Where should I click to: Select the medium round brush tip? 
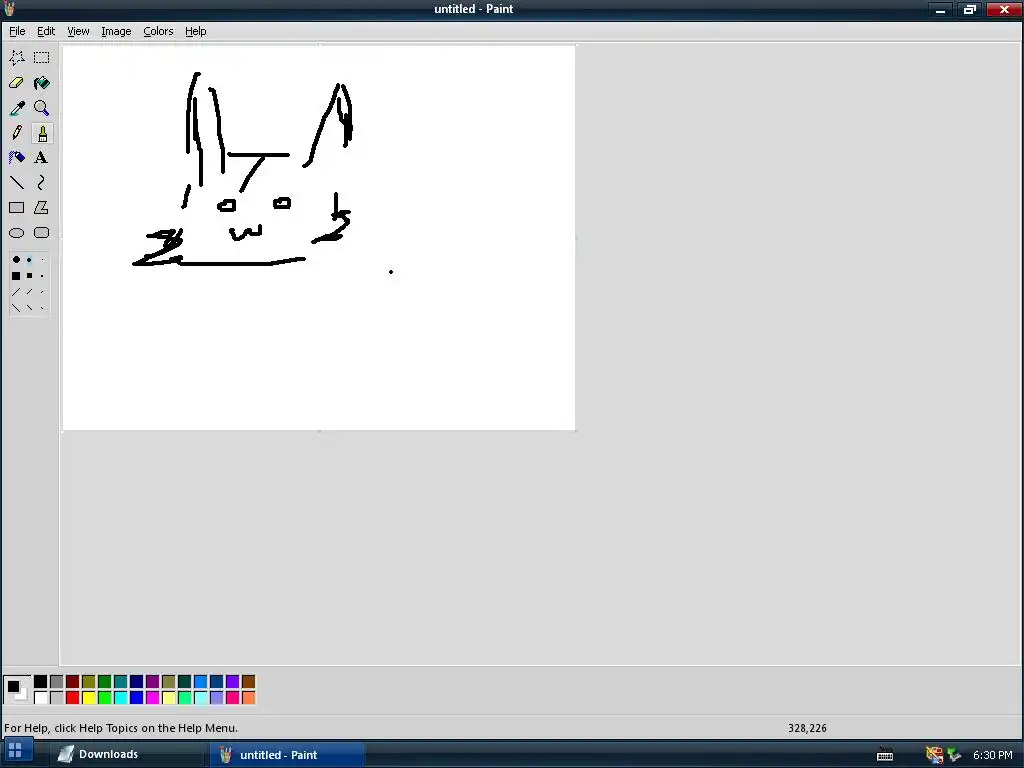coord(29,259)
